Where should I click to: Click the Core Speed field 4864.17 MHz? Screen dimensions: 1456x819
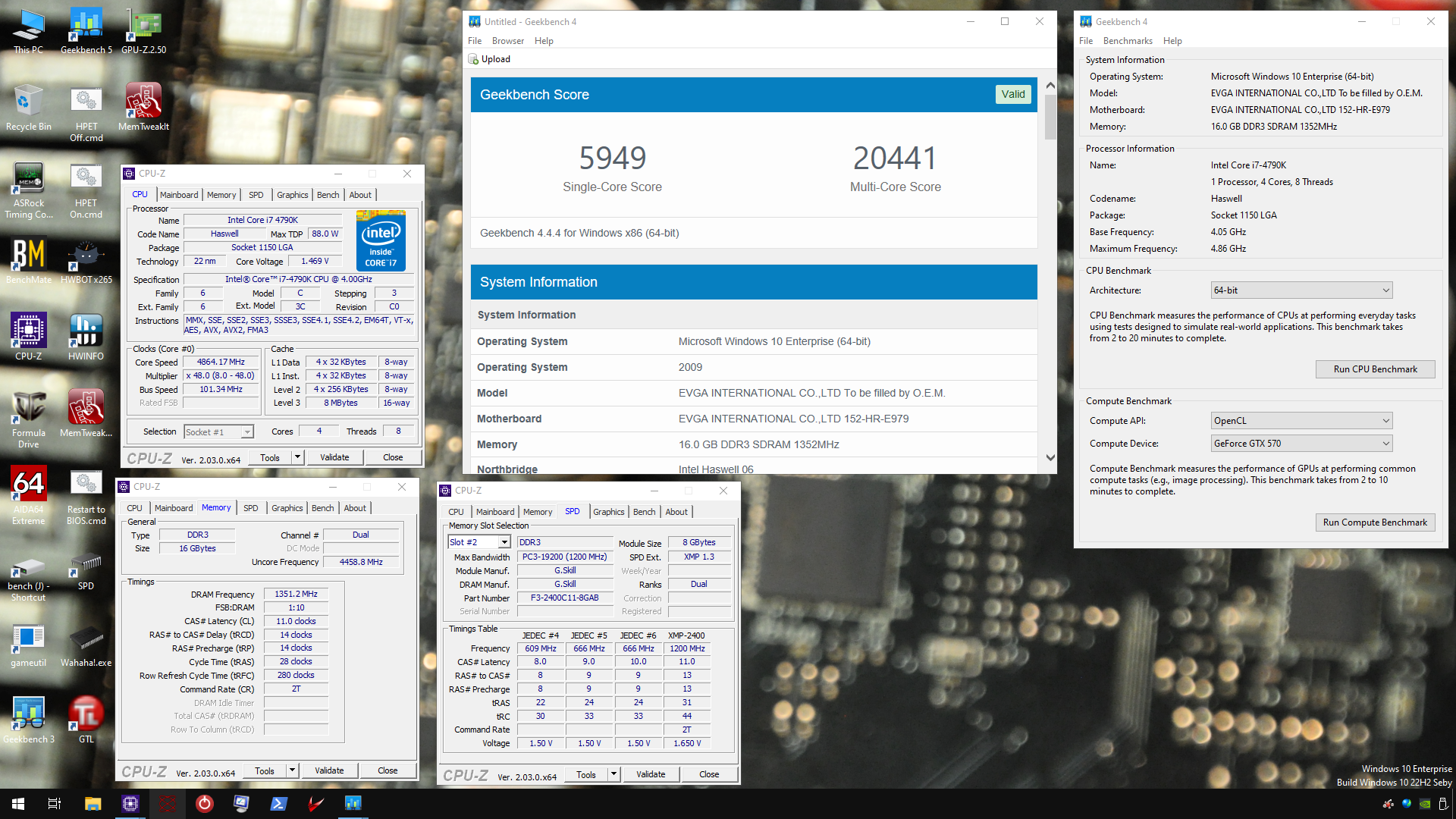pyautogui.click(x=221, y=362)
